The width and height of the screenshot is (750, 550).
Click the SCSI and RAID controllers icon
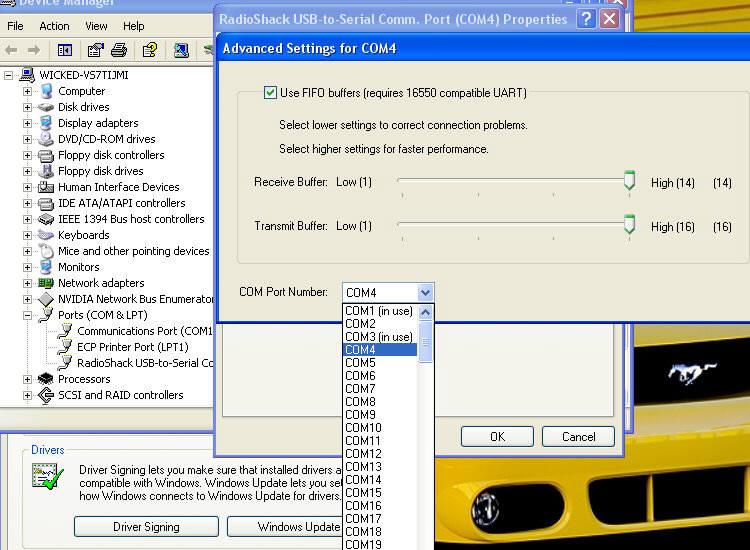coord(46,395)
